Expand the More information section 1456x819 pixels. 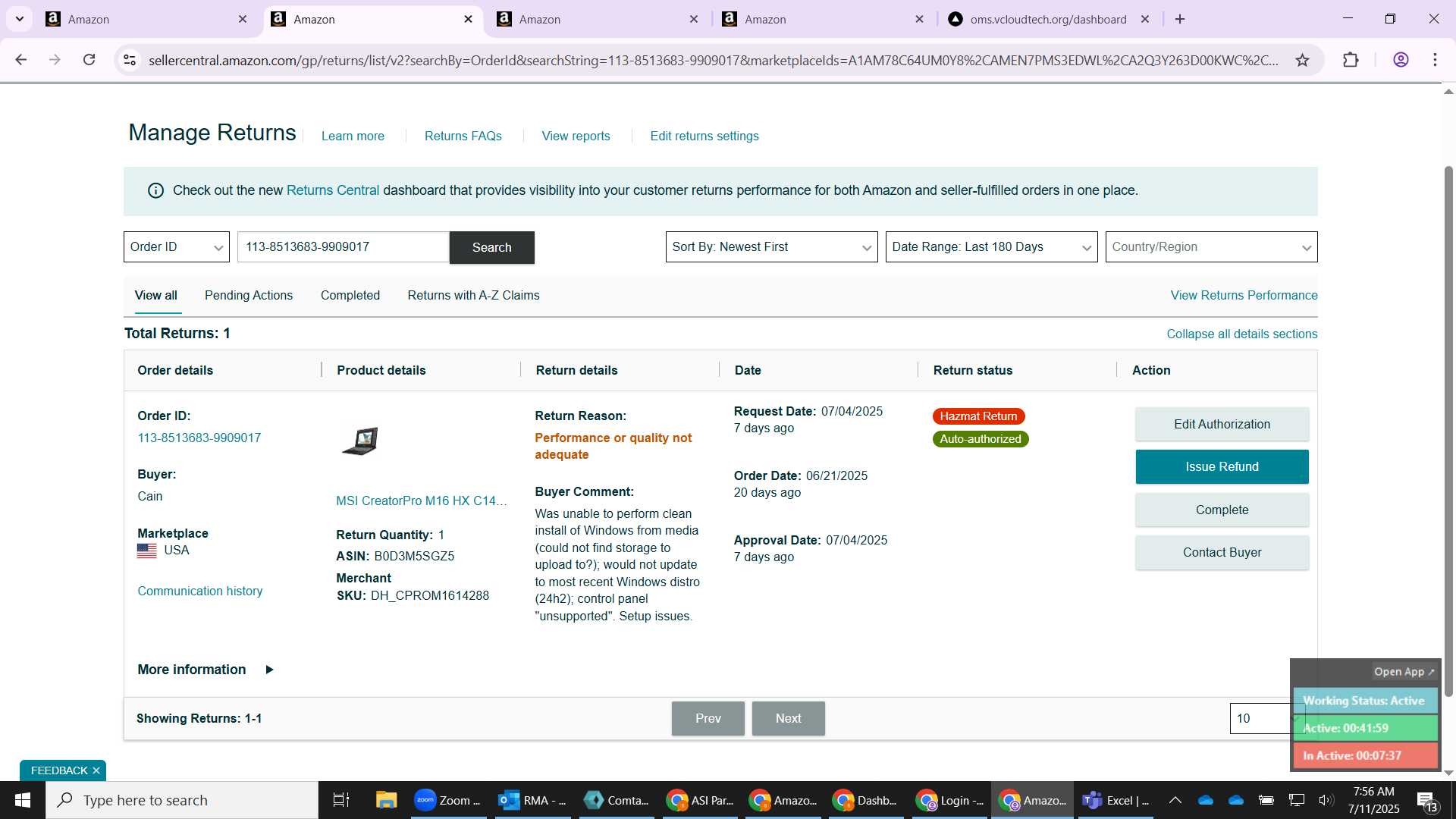point(206,670)
